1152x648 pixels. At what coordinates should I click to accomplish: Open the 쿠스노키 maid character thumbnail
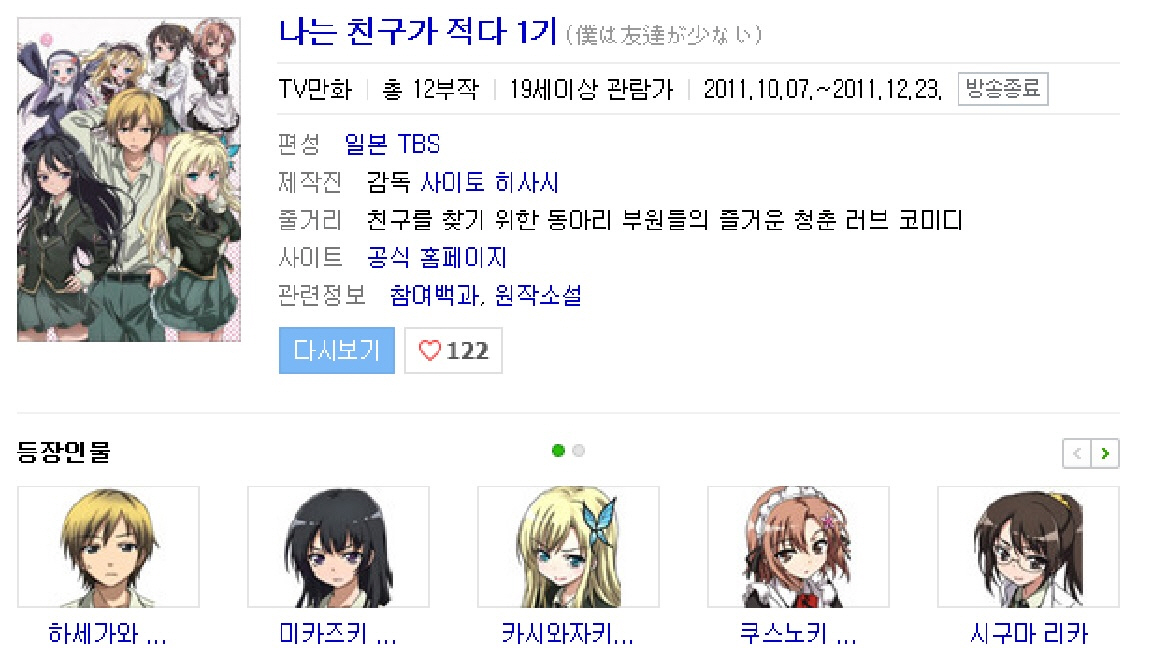(x=799, y=547)
